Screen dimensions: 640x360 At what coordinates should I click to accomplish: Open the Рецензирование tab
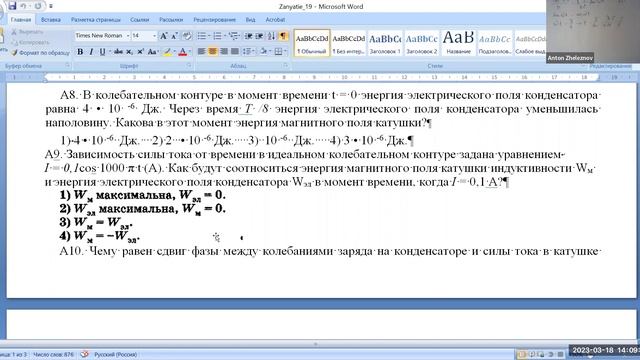[214, 20]
